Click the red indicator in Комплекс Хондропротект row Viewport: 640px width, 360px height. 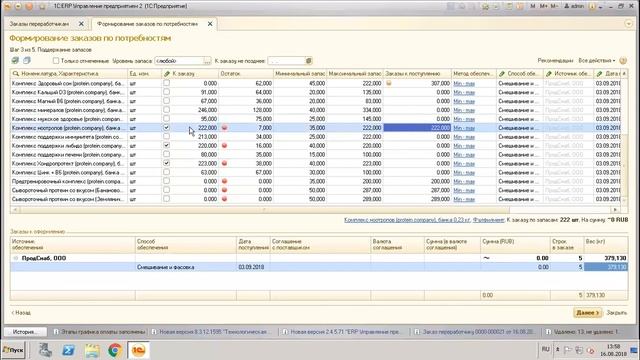[x=224, y=163]
